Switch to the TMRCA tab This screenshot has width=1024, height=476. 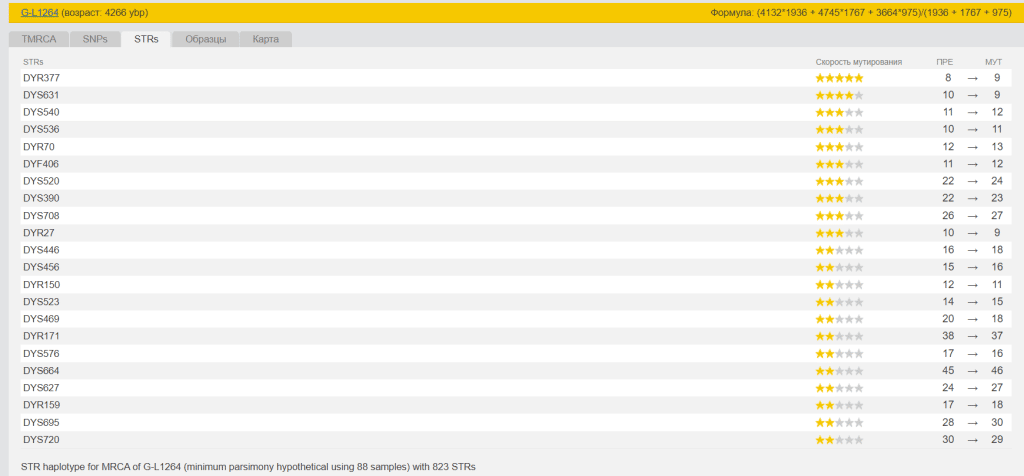pyautogui.click(x=39, y=39)
